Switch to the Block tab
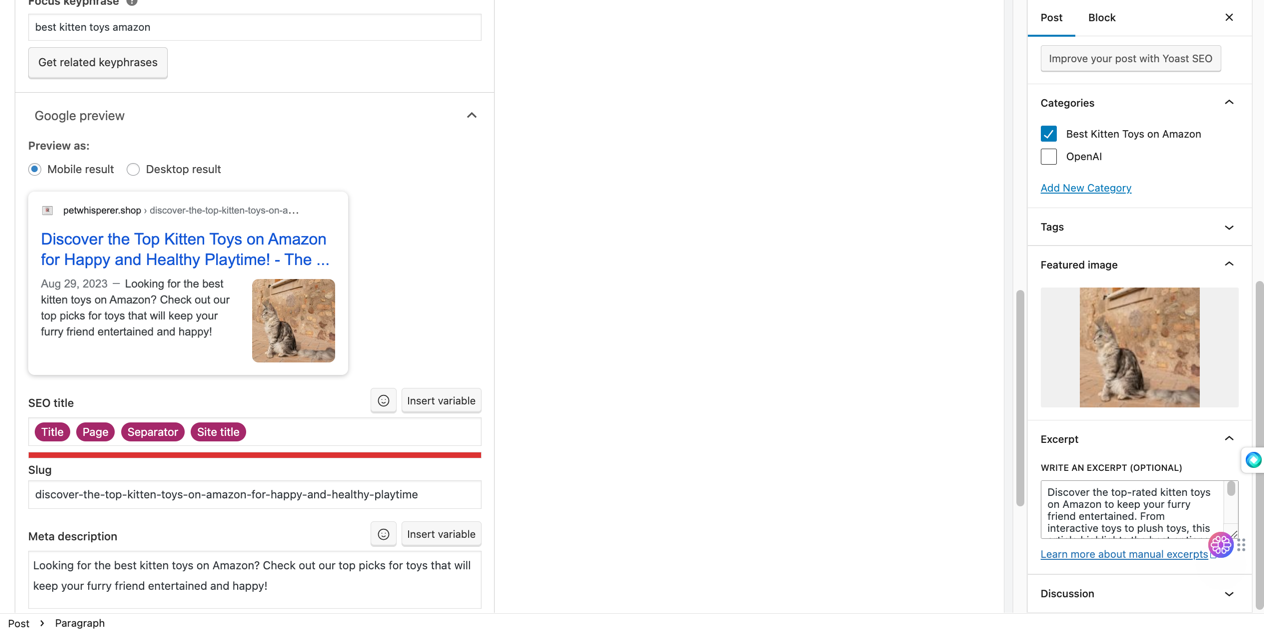The image size is (1264, 632). coord(1101,18)
